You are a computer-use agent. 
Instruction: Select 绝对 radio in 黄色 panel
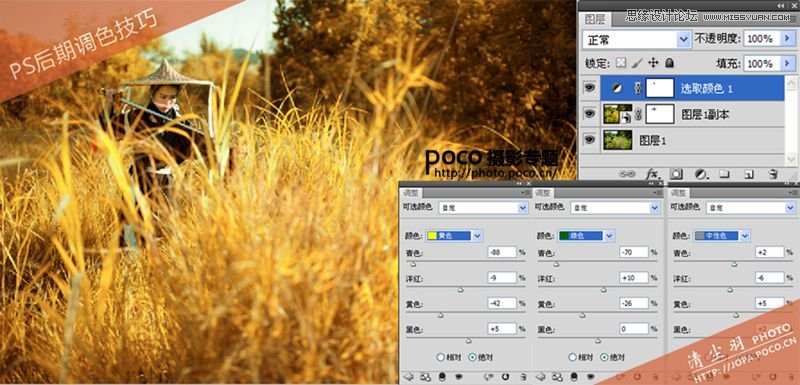pyautogui.click(x=472, y=357)
